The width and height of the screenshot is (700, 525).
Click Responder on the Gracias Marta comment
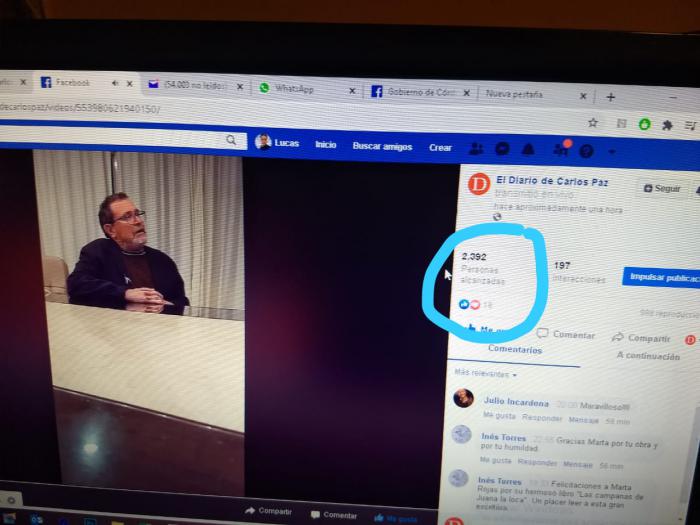pyautogui.click(x=537, y=462)
